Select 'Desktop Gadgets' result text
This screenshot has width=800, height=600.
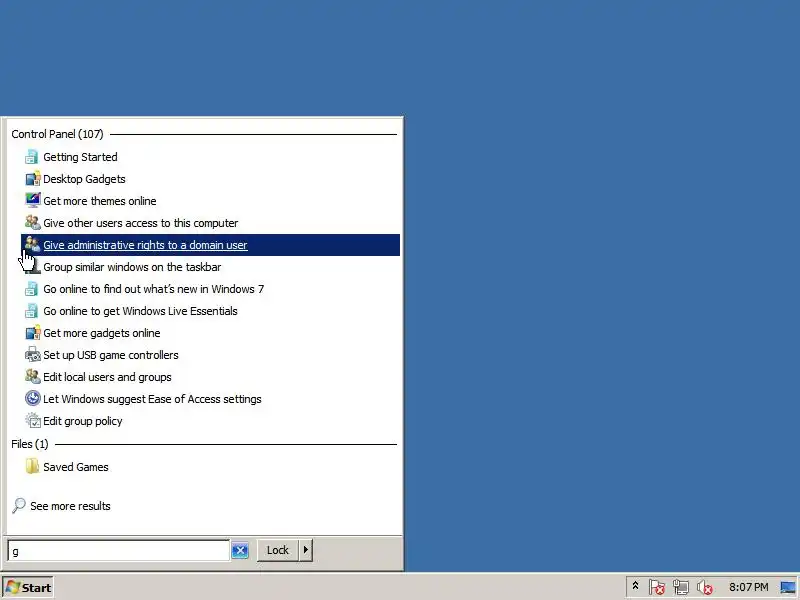84,179
